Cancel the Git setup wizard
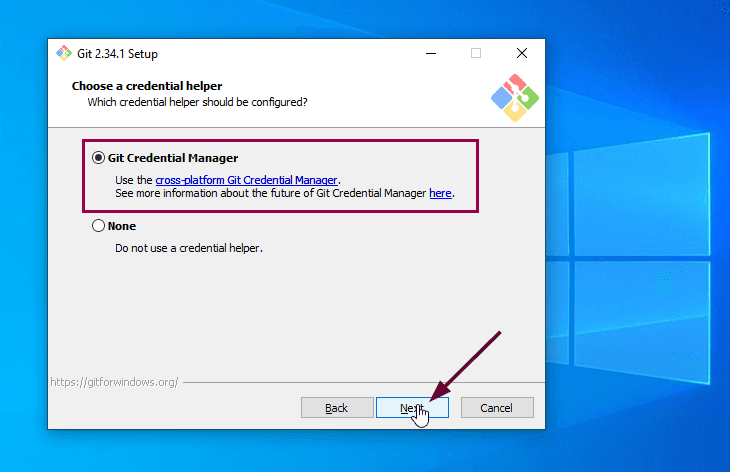This screenshot has width=730, height=472. (x=497, y=408)
